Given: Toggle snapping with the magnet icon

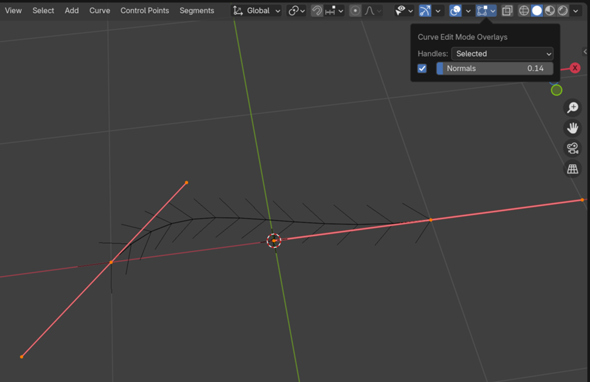Looking at the screenshot, I should point(317,11).
